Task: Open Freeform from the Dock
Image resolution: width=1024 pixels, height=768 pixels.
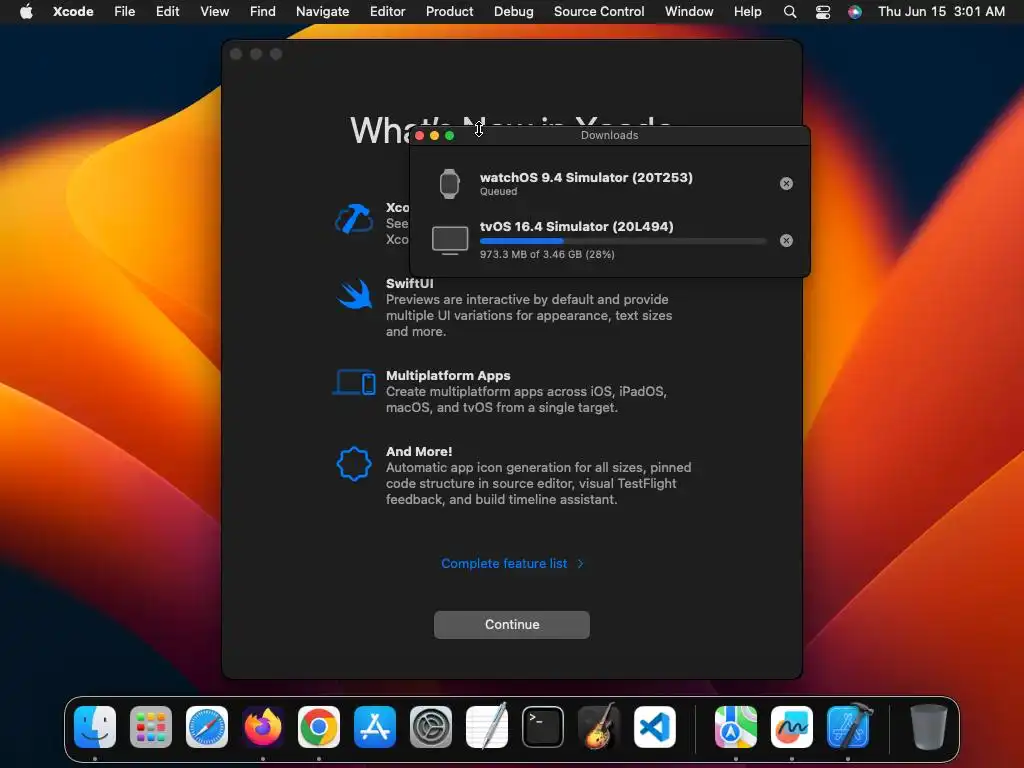Action: (x=792, y=727)
